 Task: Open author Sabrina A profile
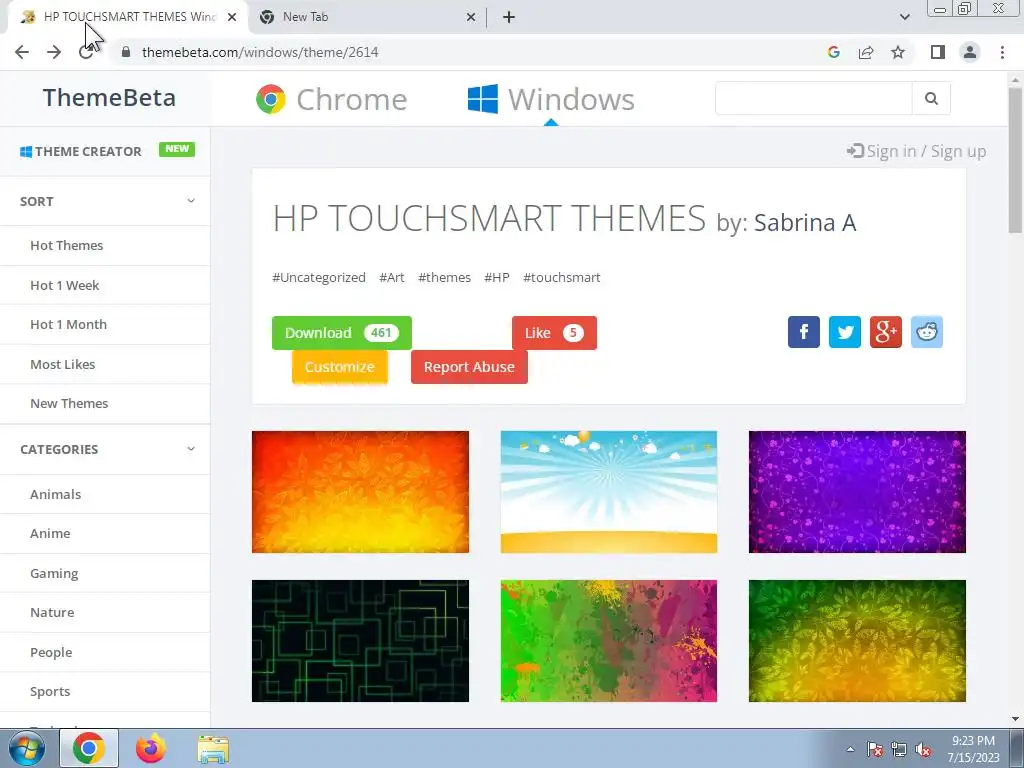point(805,223)
